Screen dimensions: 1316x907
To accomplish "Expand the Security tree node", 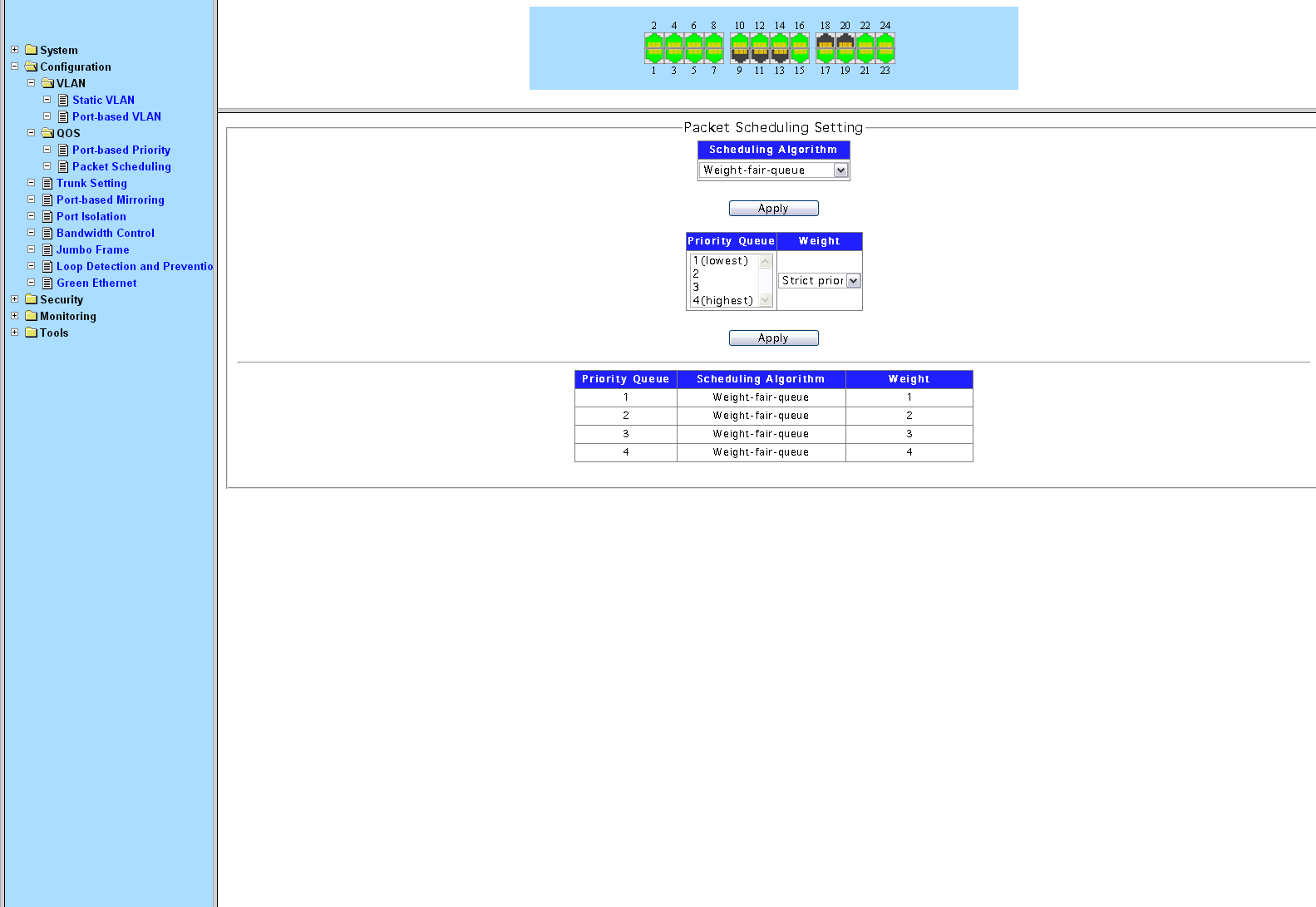I will (x=14, y=299).
